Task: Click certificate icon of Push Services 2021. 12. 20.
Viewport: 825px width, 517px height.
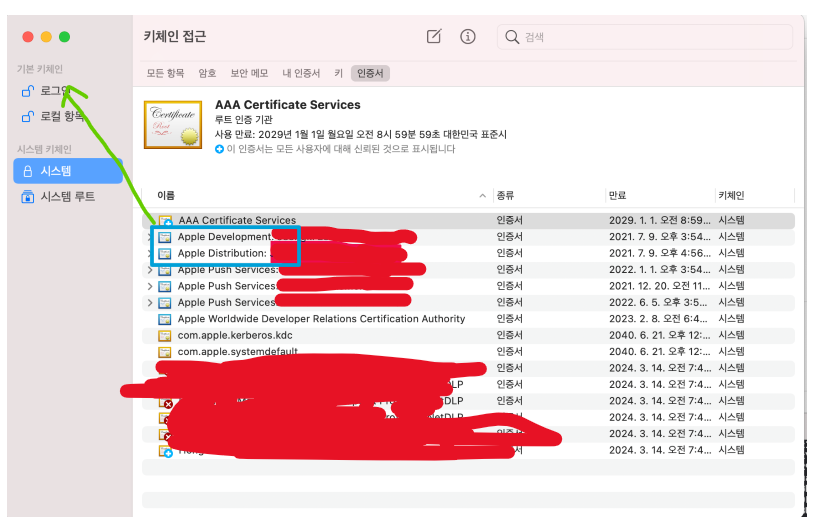Action: [x=165, y=287]
